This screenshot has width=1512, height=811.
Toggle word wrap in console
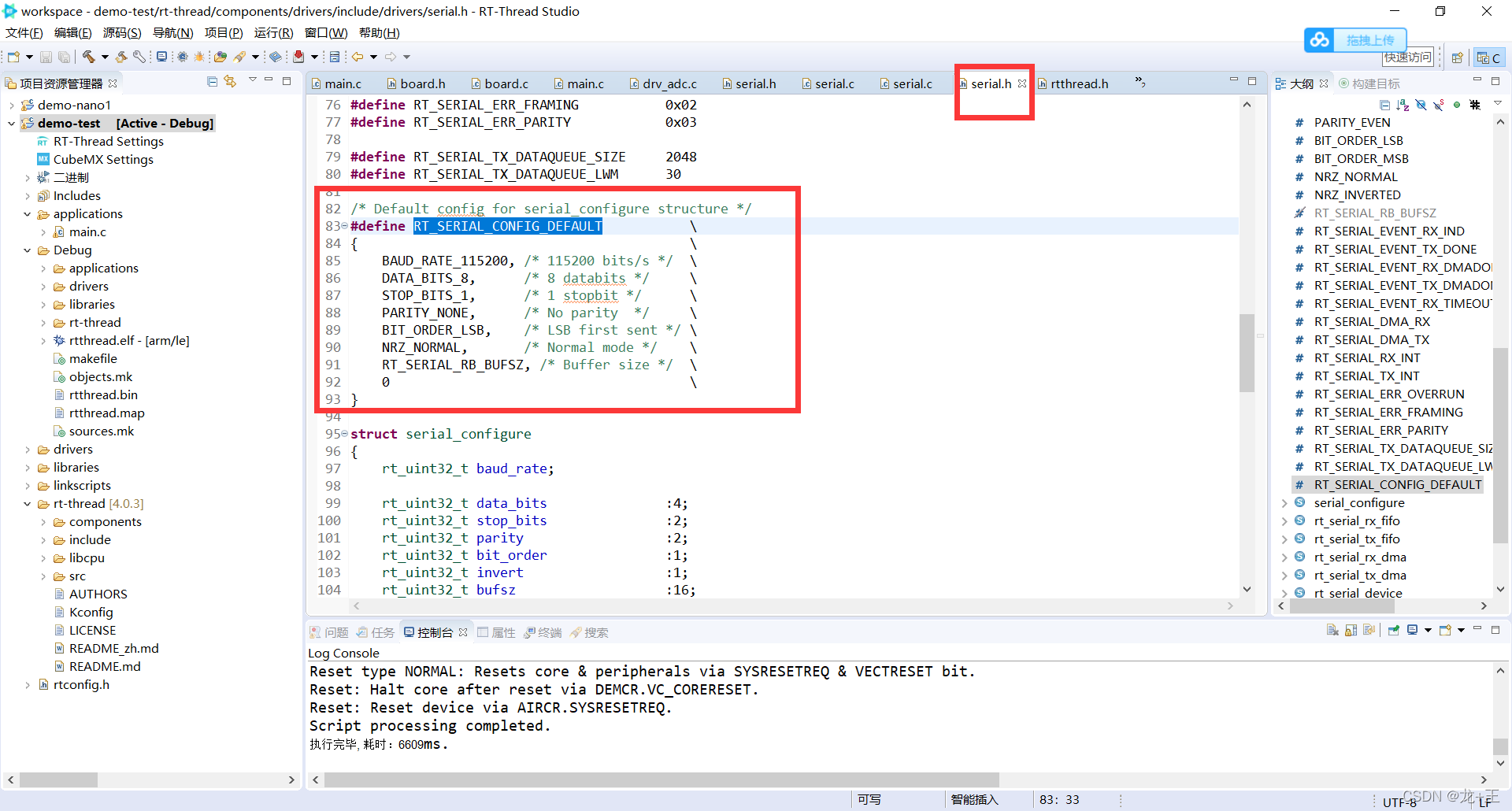[1369, 630]
